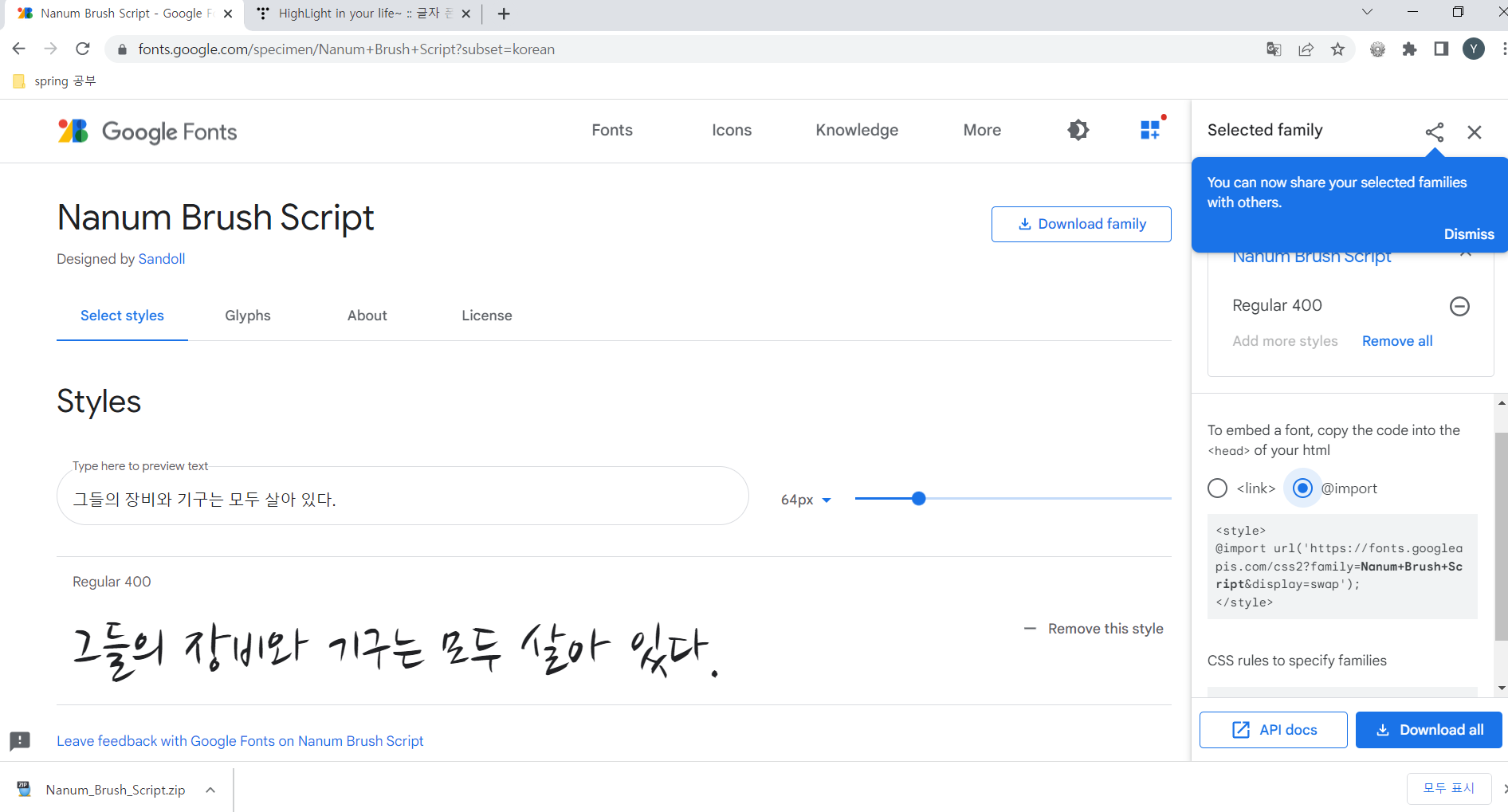
Task: Click the feedback exclamation icon
Action: 20,741
